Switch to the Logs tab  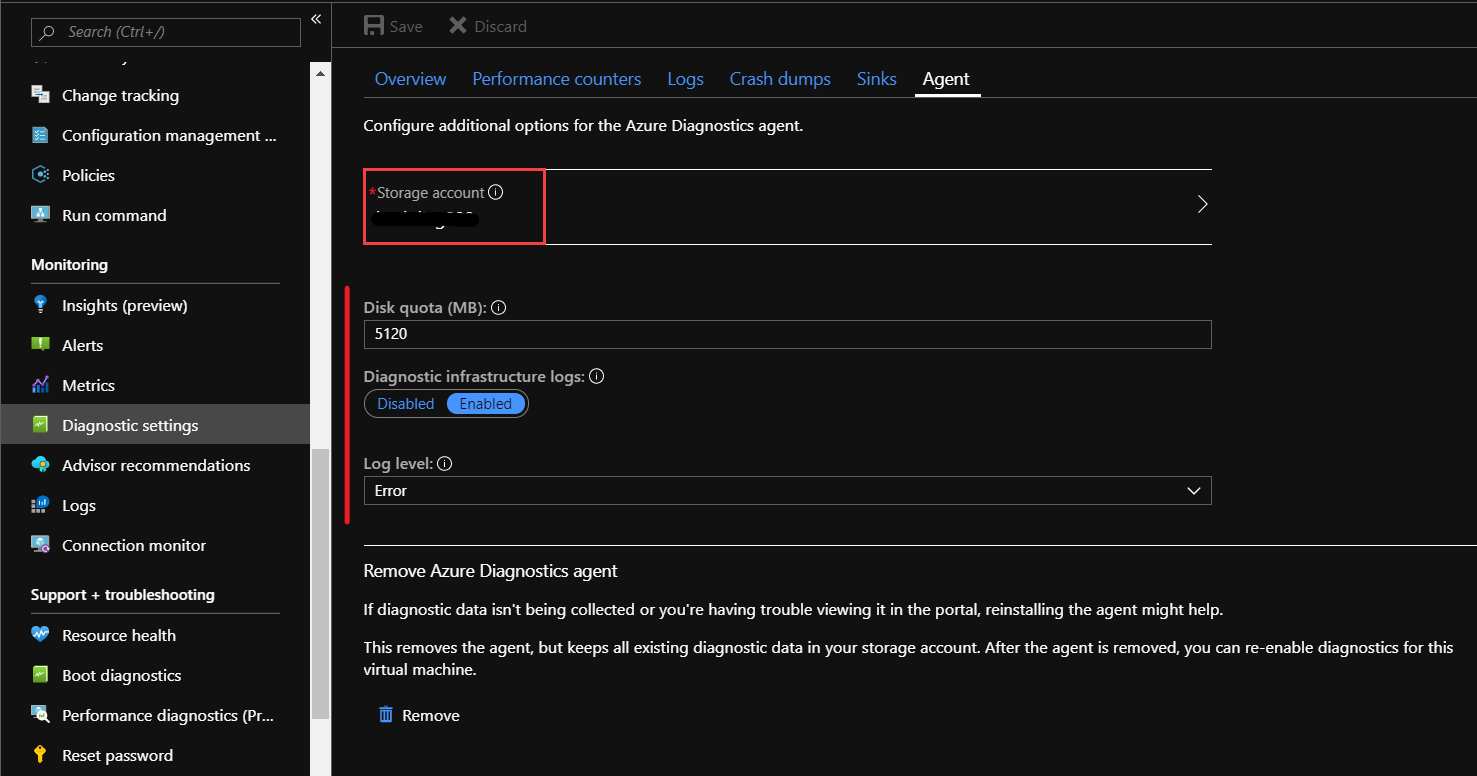[686, 79]
